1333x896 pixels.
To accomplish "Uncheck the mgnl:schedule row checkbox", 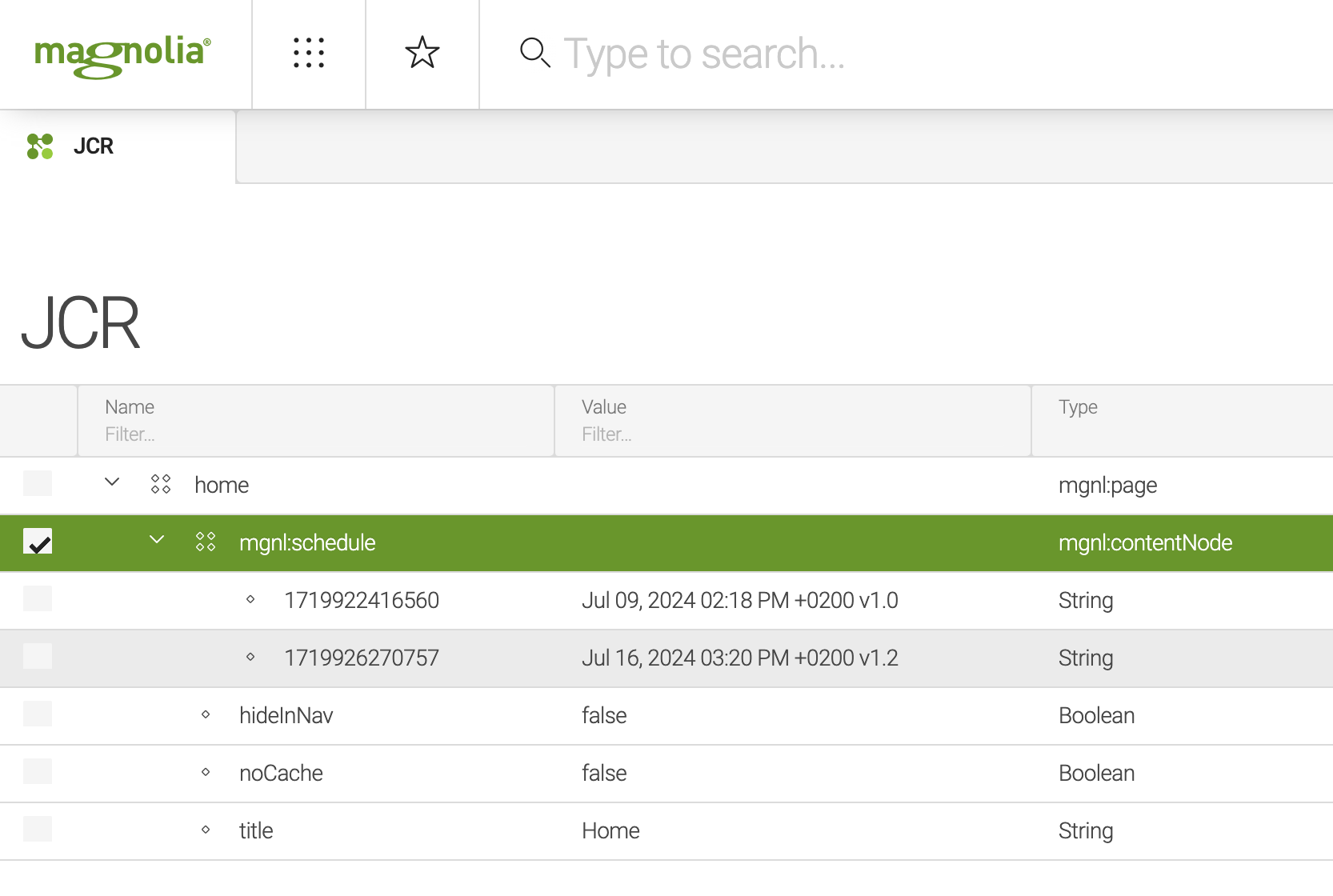I will click(x=38, y=541).
